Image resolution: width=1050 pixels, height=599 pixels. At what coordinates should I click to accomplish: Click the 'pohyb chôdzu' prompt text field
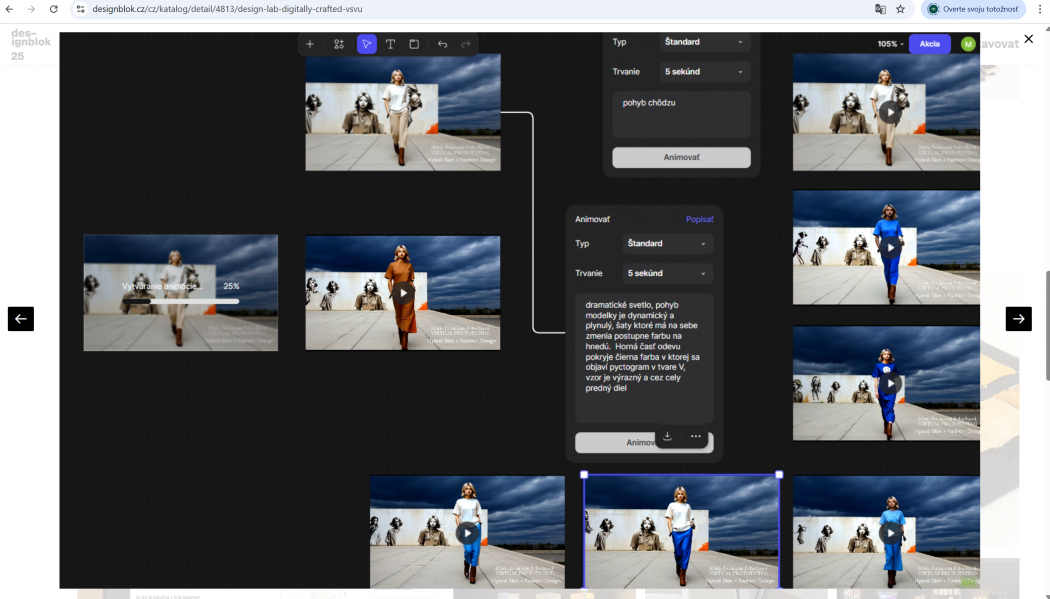pos(681,114)
